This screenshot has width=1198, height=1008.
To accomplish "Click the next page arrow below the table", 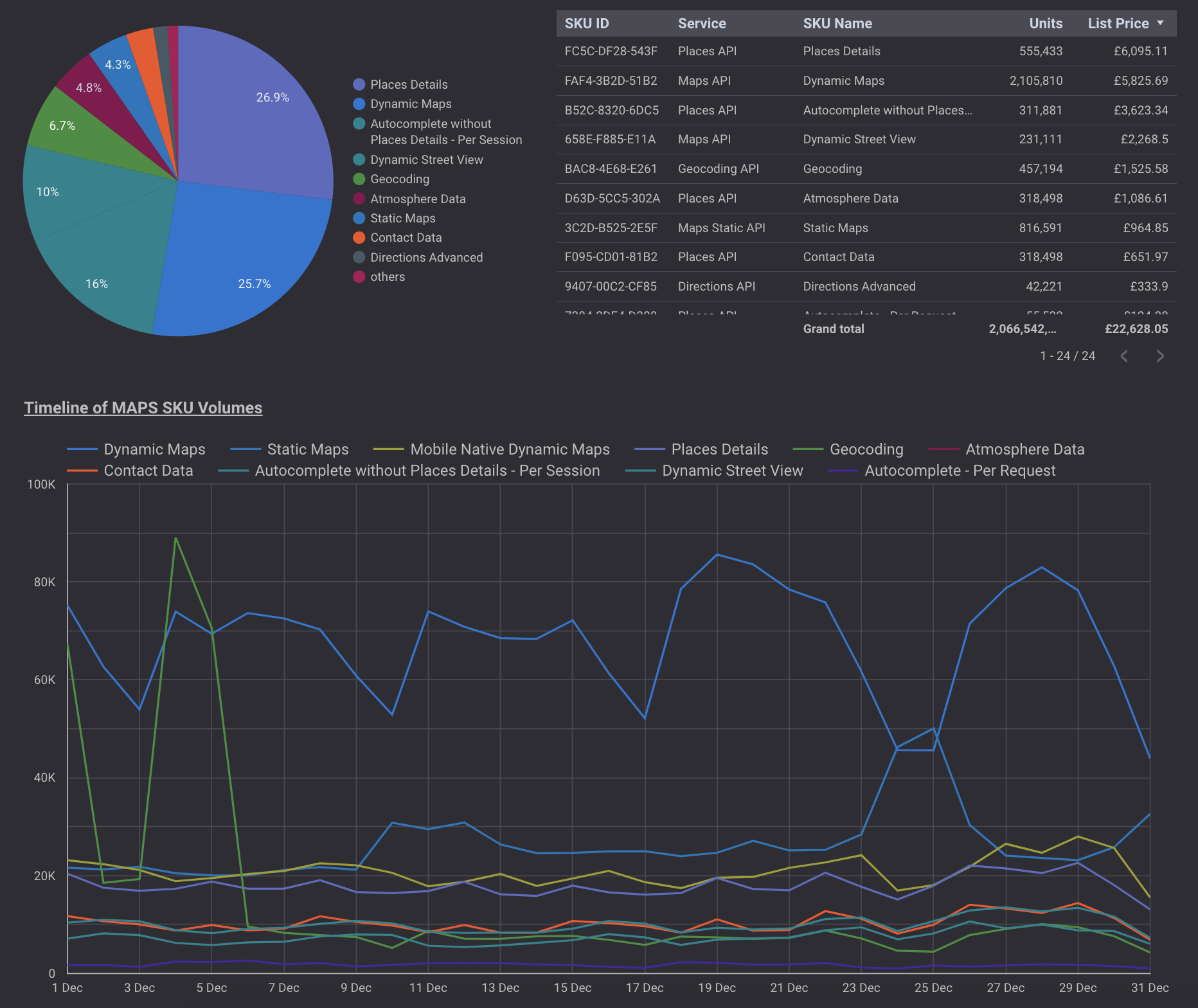I will tap(1159, 355).
